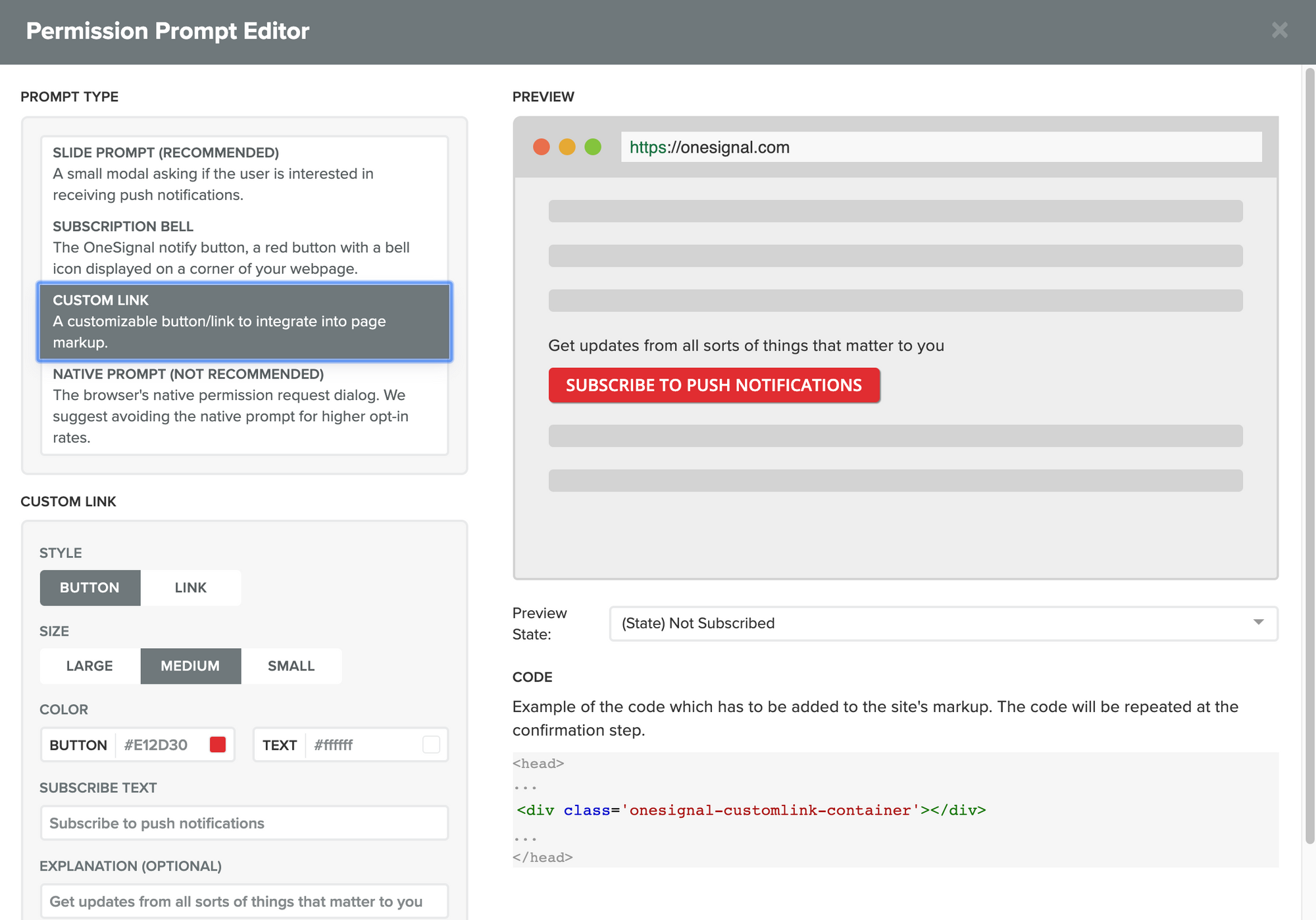1316x920 pixels.
Task: Close the Permission Prompt Editor dialog
Action: point(1279,30)
